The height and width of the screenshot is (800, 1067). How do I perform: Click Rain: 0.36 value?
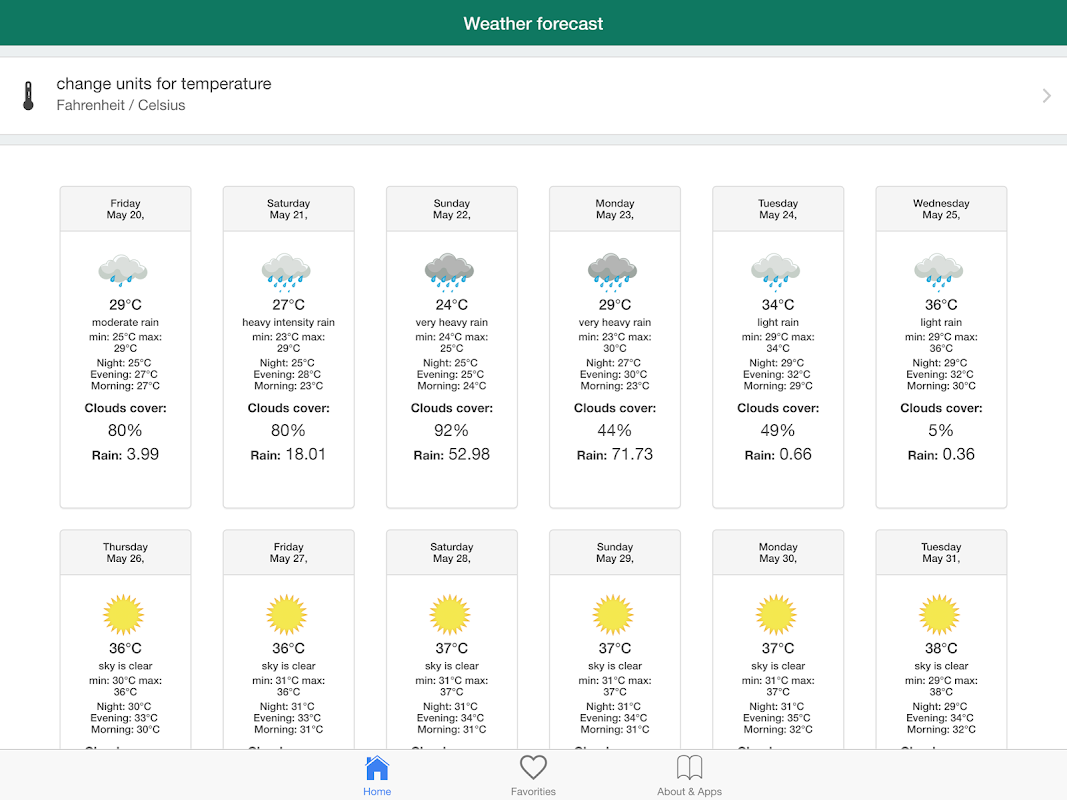(x=958, y=454)
